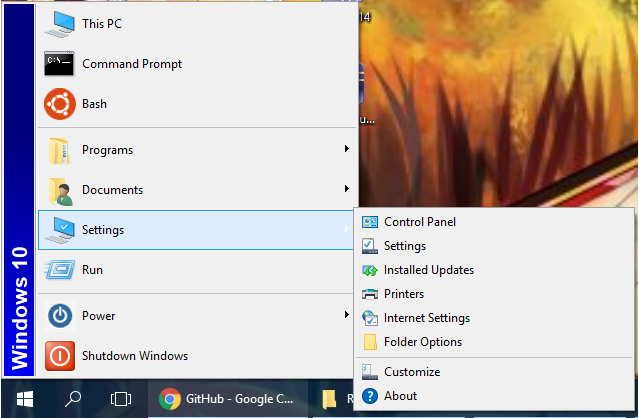Open the This PC computer icon
Viewport: 639px width, 418px height.
(59, 24)
